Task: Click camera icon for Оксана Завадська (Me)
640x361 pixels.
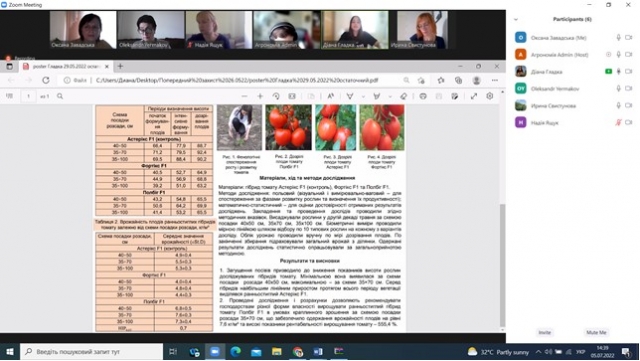Action: 629,38
